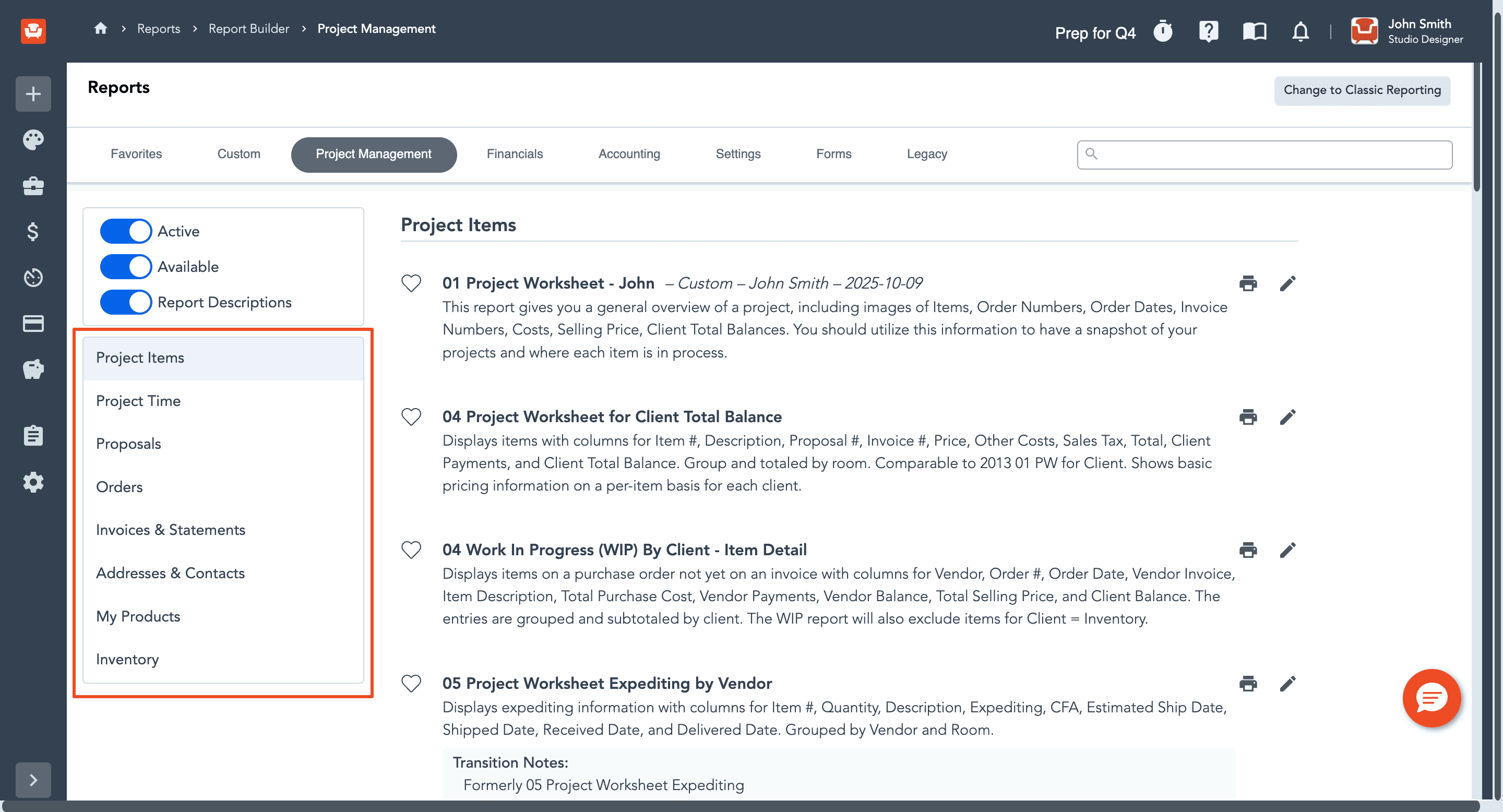Screen dimensions: 1503x812
Task: Select Invoices & Statements category
Action: (223, 530)
